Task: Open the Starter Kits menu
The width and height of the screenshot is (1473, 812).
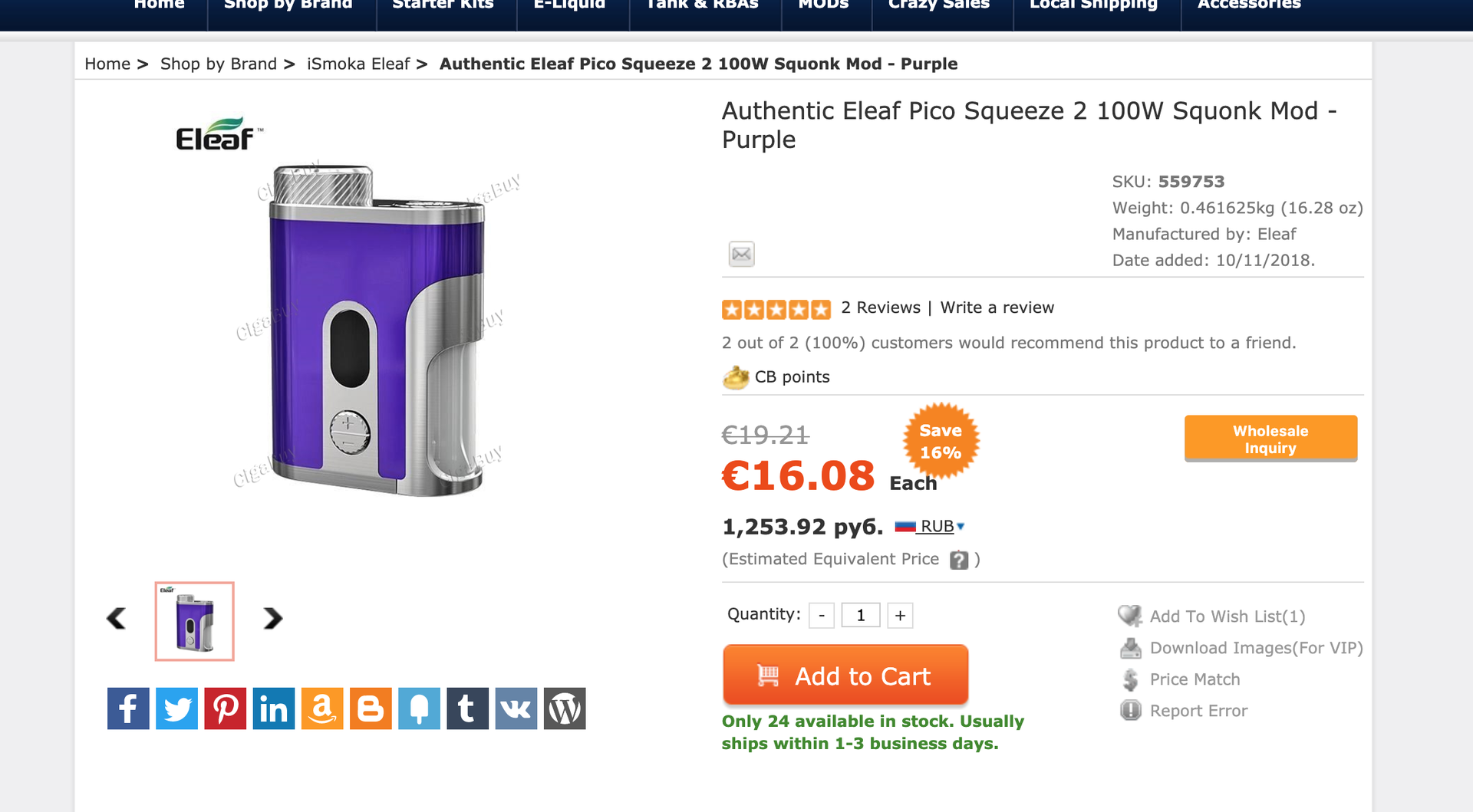Action: pyautogui.click(x=443, y=6)
